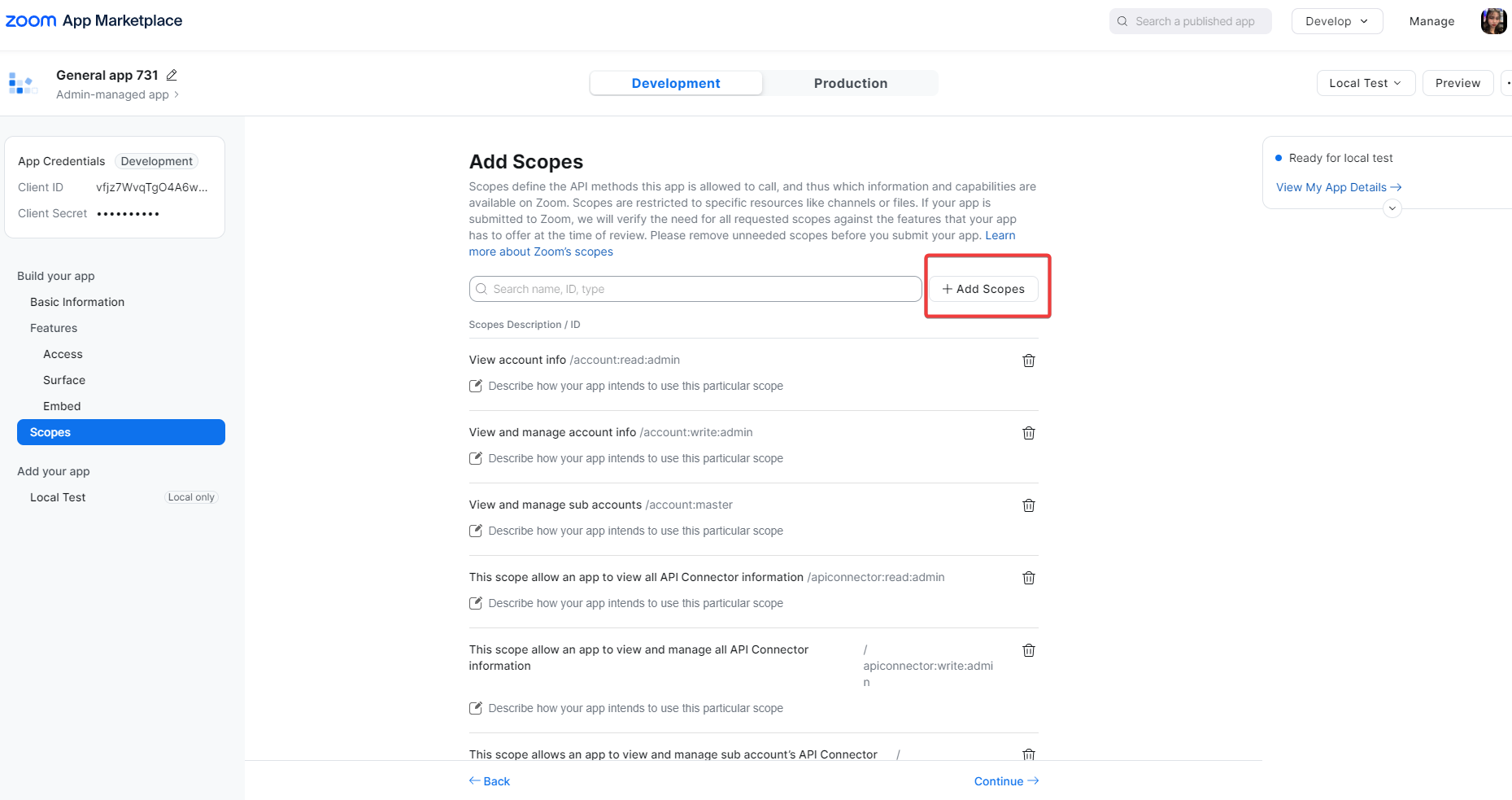
Task: Go to Basic Information in sidebar
Action: [x=77, y=302]
